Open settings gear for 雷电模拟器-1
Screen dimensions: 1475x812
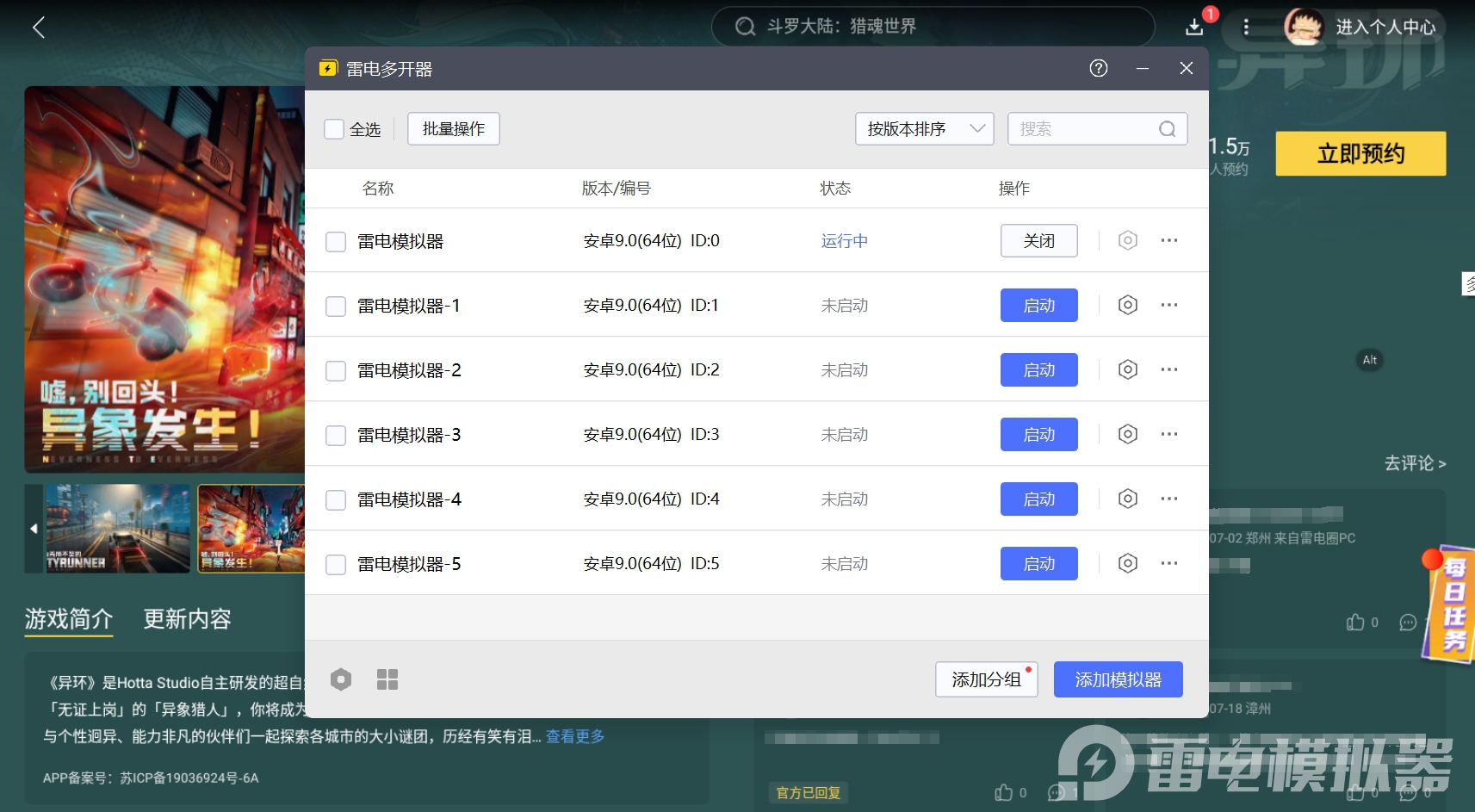tap(1127, 305)
